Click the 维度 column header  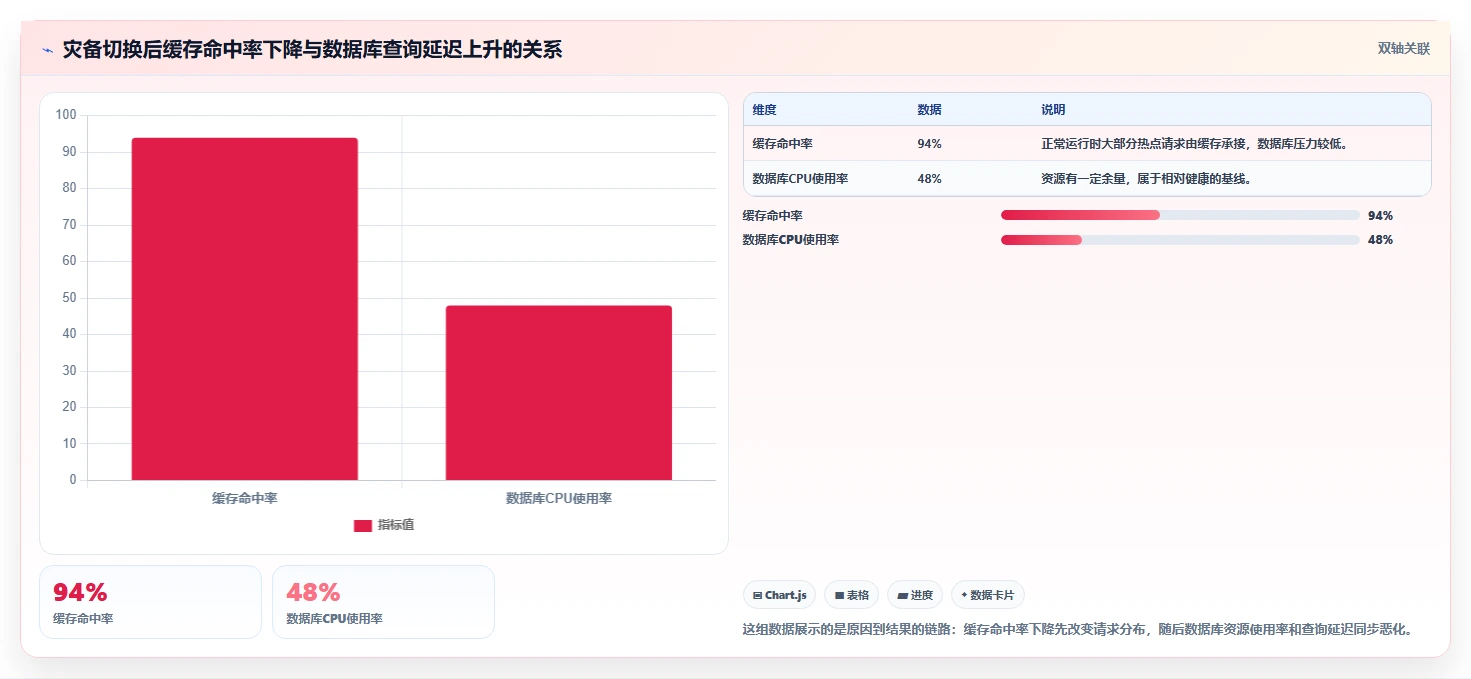pyautogui.click(x=765, y=110)
